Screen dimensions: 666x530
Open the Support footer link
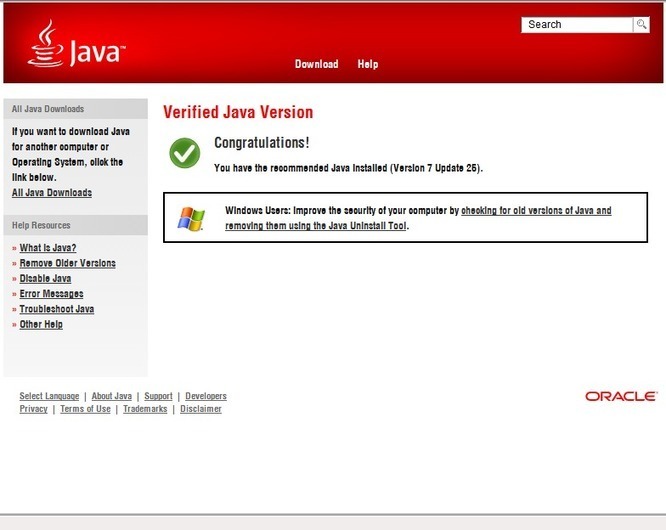[158, 396]
